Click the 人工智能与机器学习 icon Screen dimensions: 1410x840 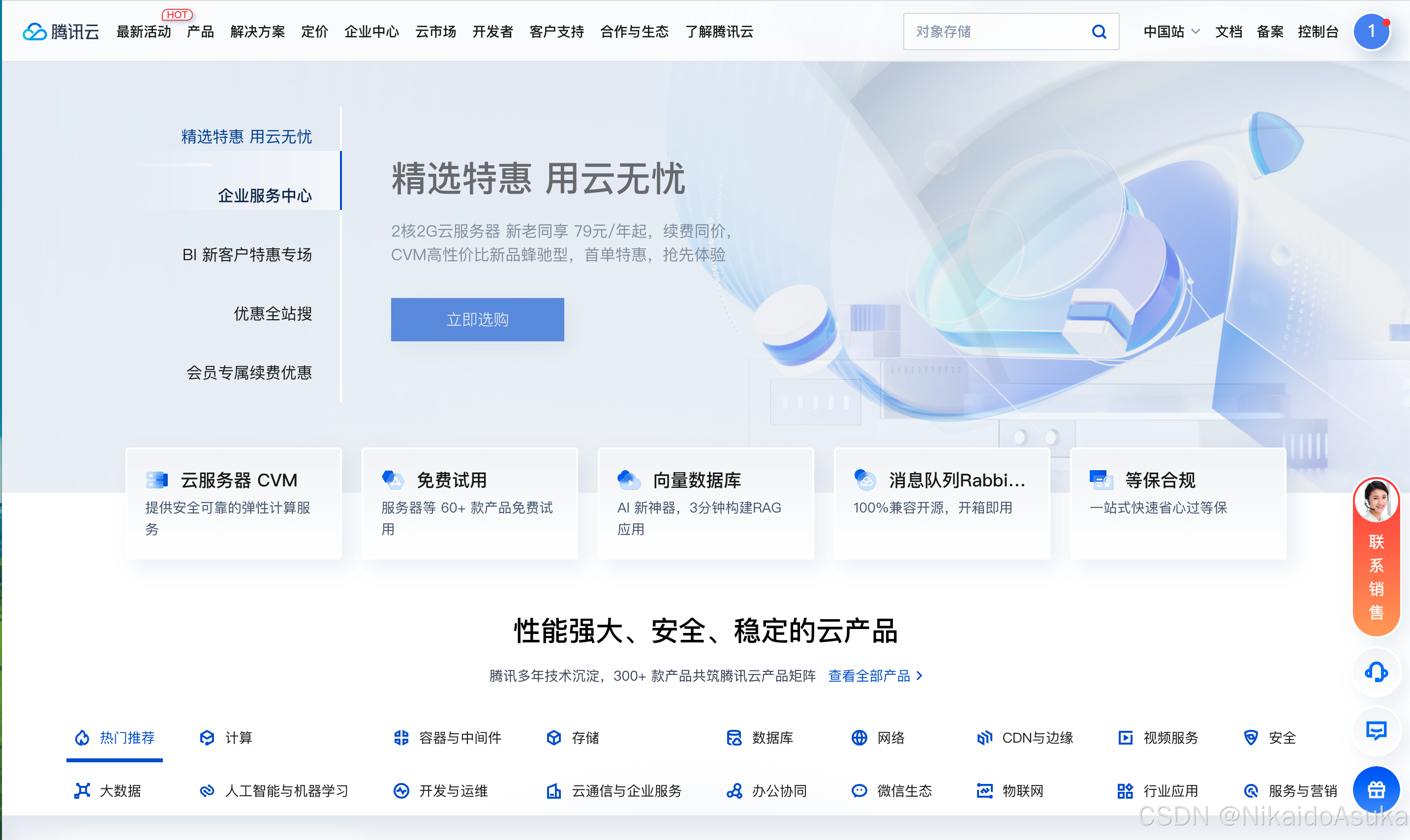click(x=207, y=791)
